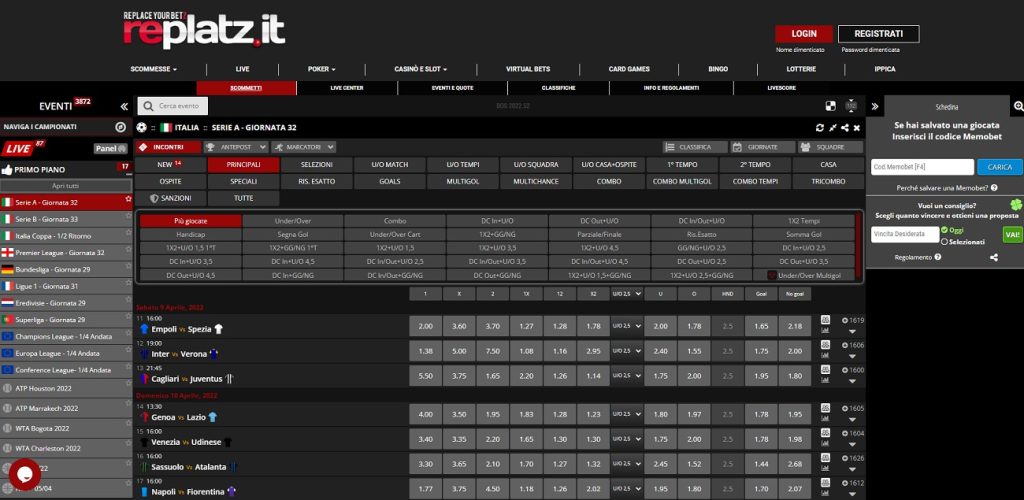The image size is (1024, 500).
Task: Click the thumbs-up Primo Piano icon
Action: [7, 170]
